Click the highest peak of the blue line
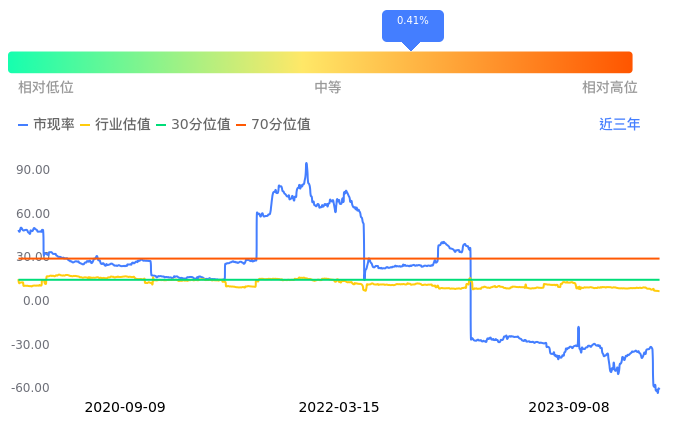The width and height of the screenshot is (686, 442). pos(306,164)
